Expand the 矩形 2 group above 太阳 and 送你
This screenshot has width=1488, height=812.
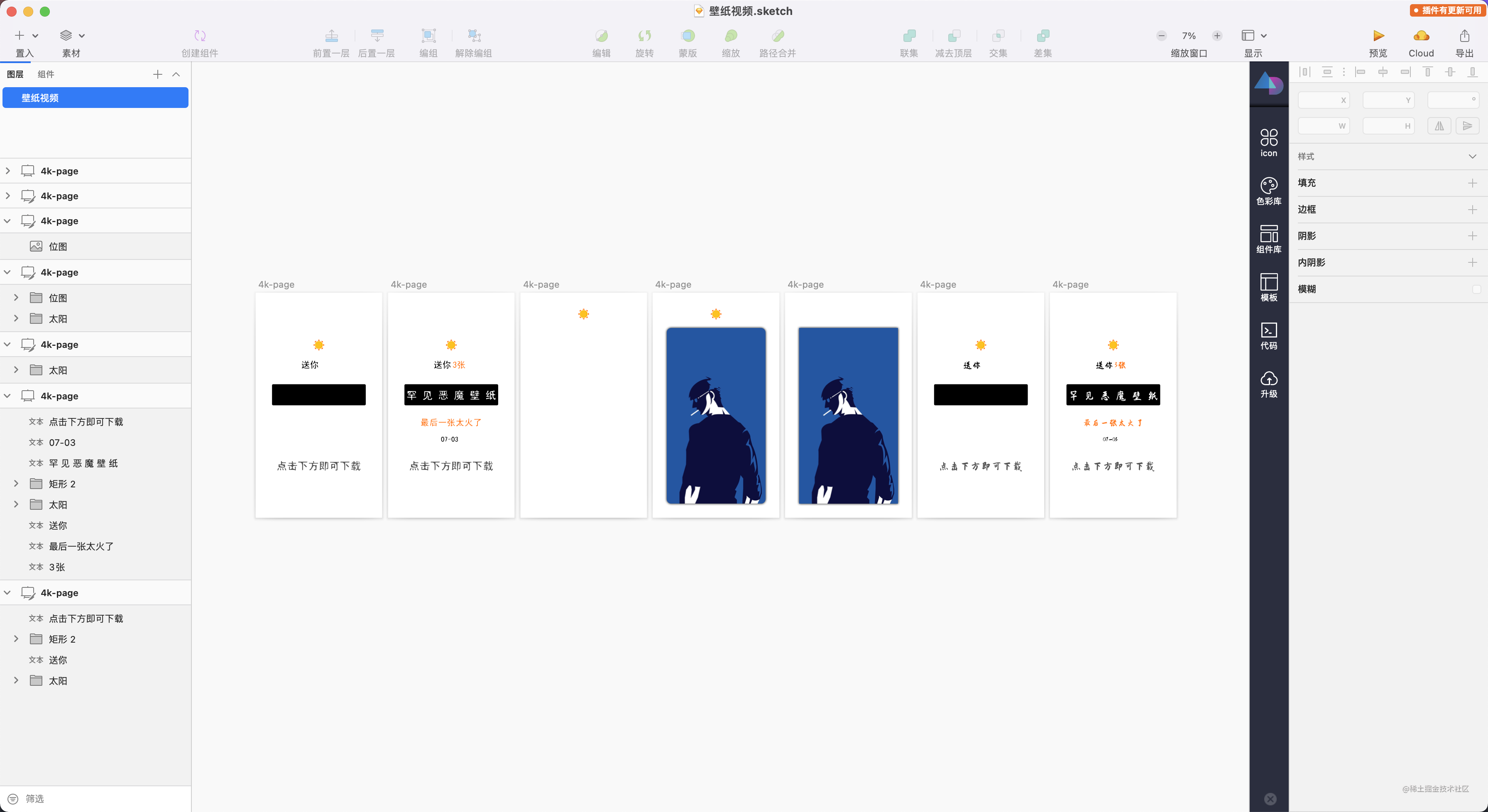tap(16, 484)
